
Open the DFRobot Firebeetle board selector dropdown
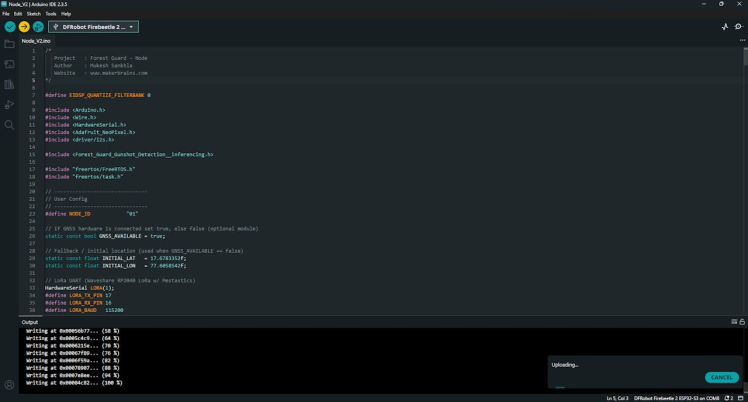click(94, 27)
